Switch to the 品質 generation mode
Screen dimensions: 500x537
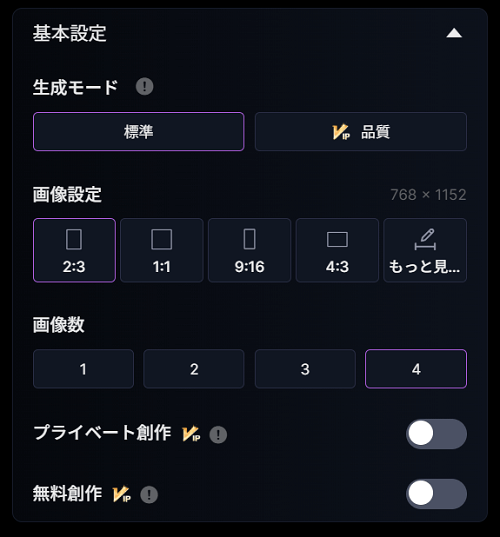coord(361,132)
